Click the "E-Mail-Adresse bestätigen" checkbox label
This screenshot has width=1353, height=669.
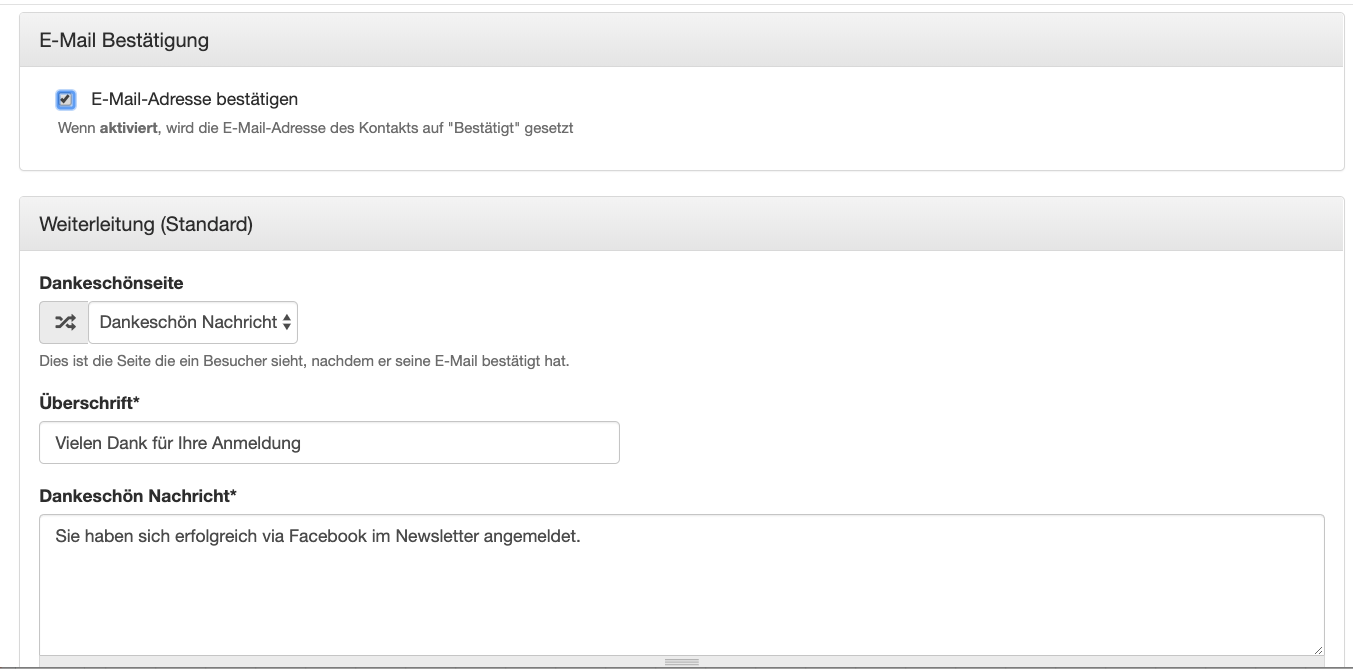tap(194, 99)
